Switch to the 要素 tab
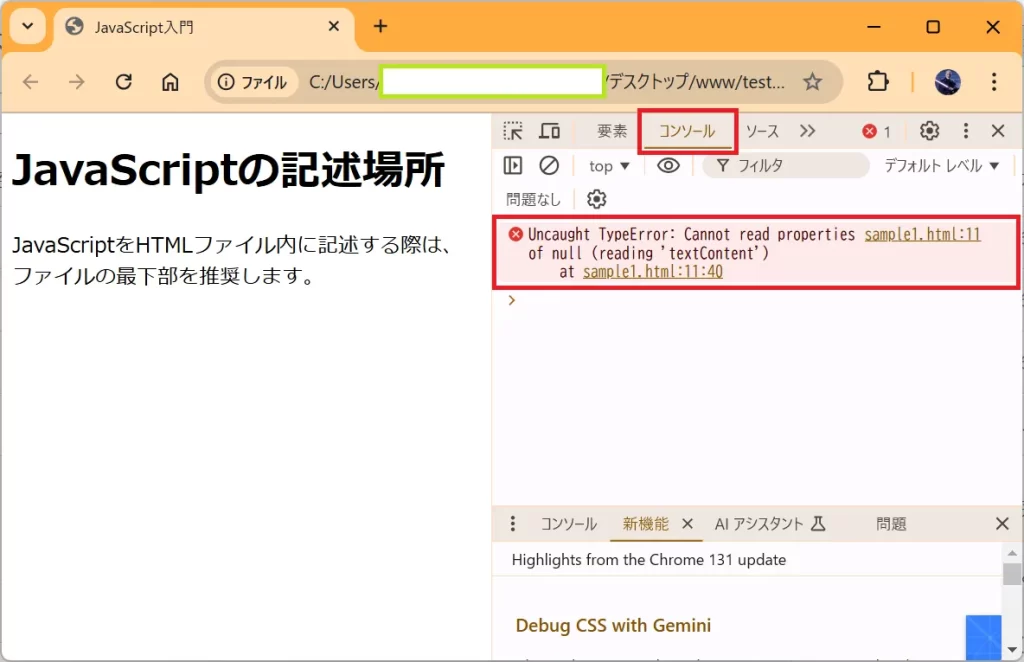The image size is (1024, 662). (x=612, y=131)
